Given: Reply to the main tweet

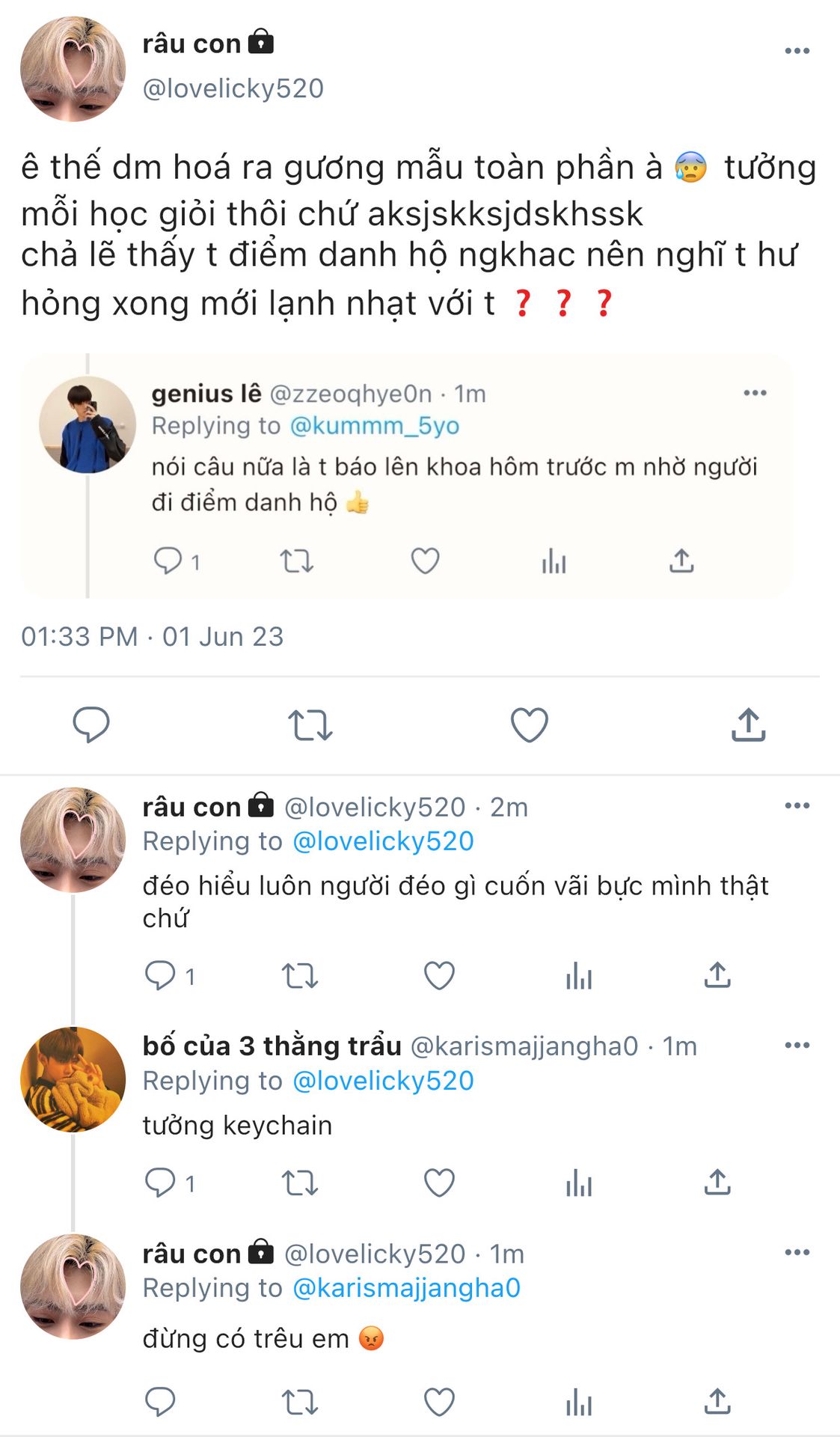Looking at the screenshot, I should click(x=91, y=724).
